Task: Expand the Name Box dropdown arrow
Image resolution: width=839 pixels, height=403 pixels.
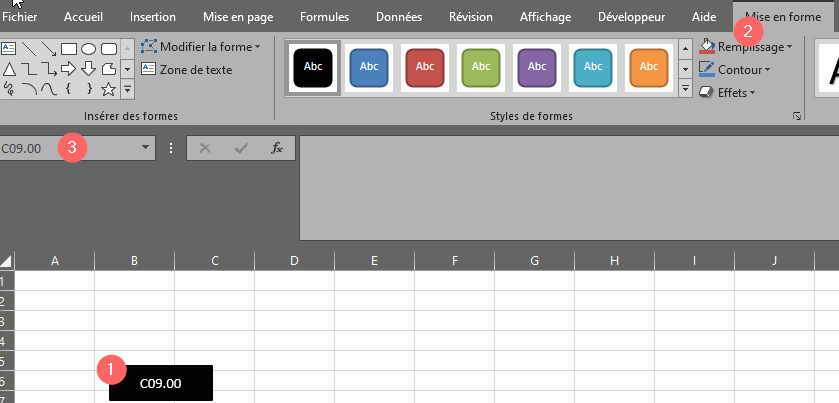Action: (x=146, y=148)
